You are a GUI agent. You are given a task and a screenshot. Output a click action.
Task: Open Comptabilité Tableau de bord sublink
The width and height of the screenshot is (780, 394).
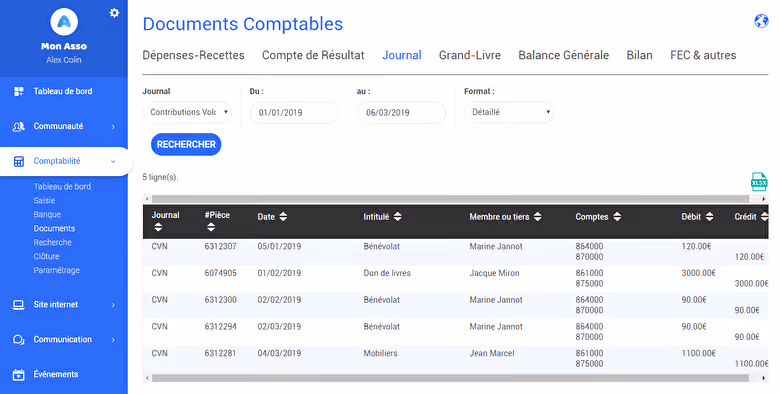pyautogui.click(x=62, y=187)
